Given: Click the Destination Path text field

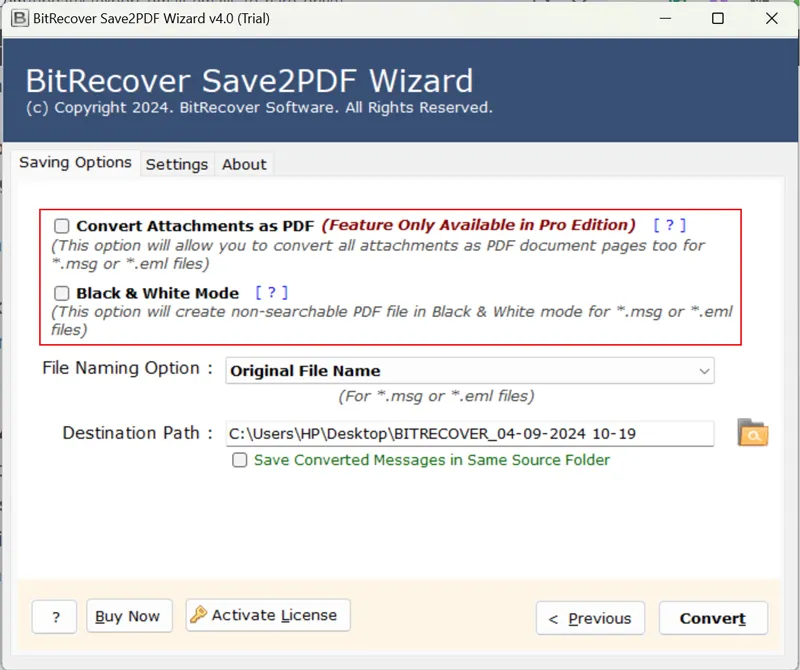Looking at the screenshot, I should tap(469, 433).
